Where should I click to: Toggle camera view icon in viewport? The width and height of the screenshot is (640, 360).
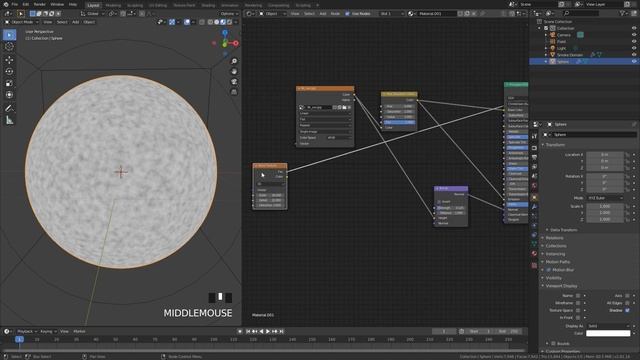(x=234, y=82)
